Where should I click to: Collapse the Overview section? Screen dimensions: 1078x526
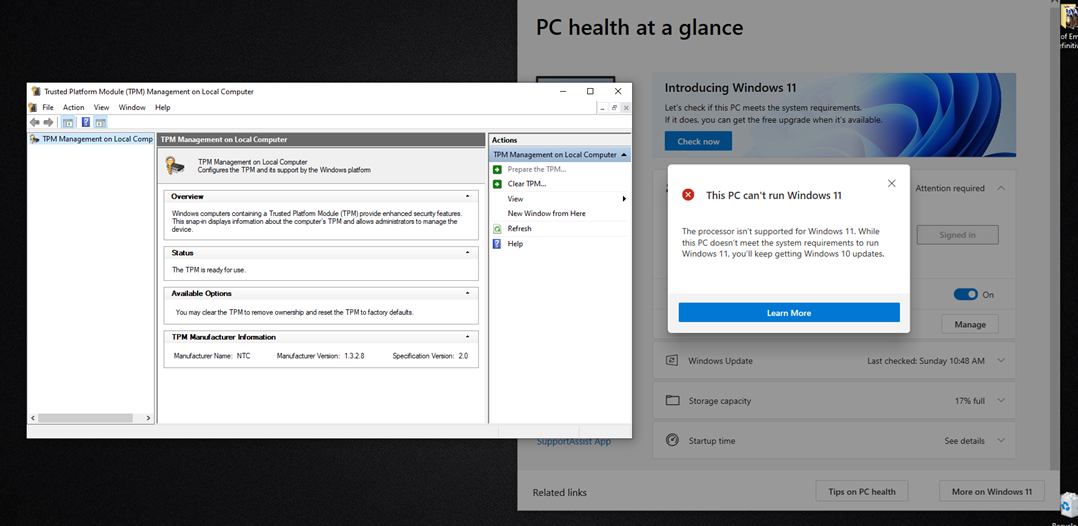tap(468, 197)
